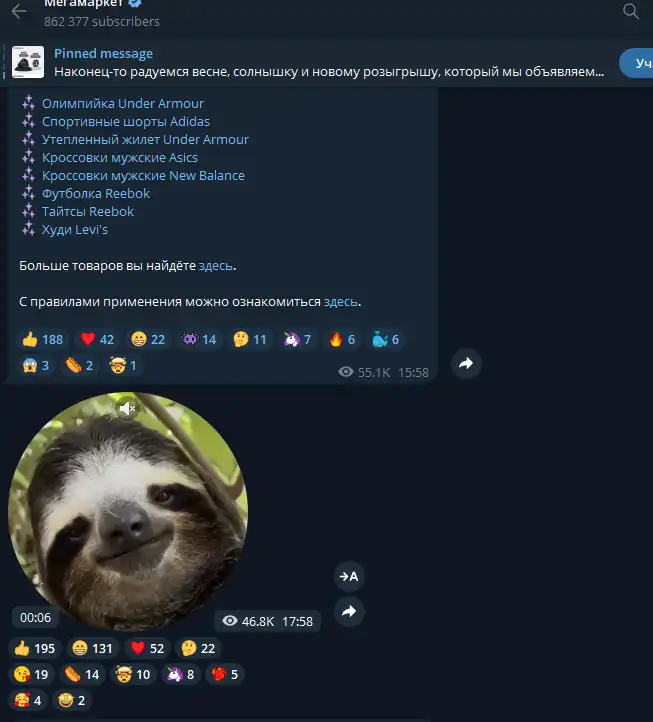Image resolution: width=653 pixels, height=722 pixels.
Task: Toggle red heart reaction with 52
Action: pos(147,648)
